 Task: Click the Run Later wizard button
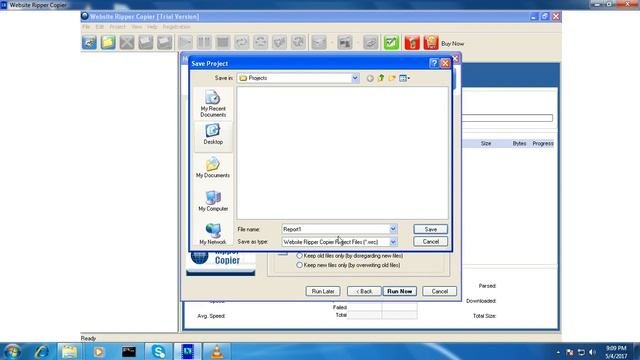[323, 291]
